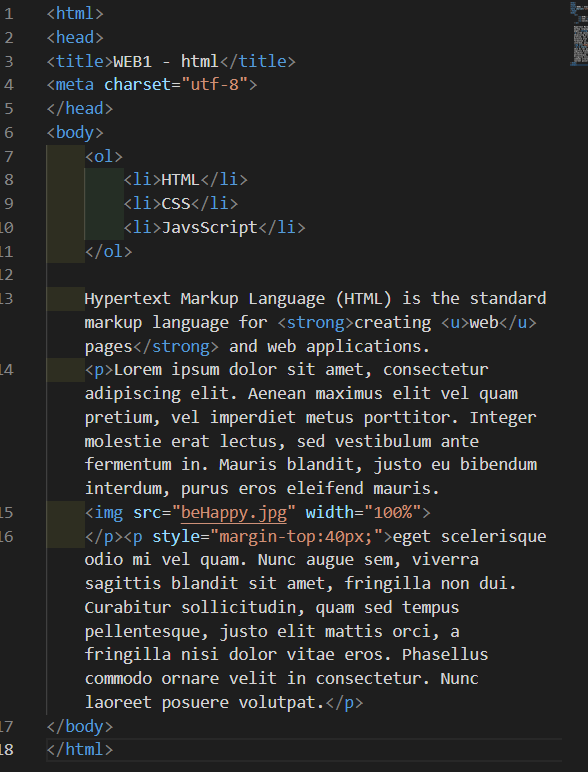The width and height of the screenshot is (588, 772).
Task: Click the closing body tag
Action: coord(80,726)
